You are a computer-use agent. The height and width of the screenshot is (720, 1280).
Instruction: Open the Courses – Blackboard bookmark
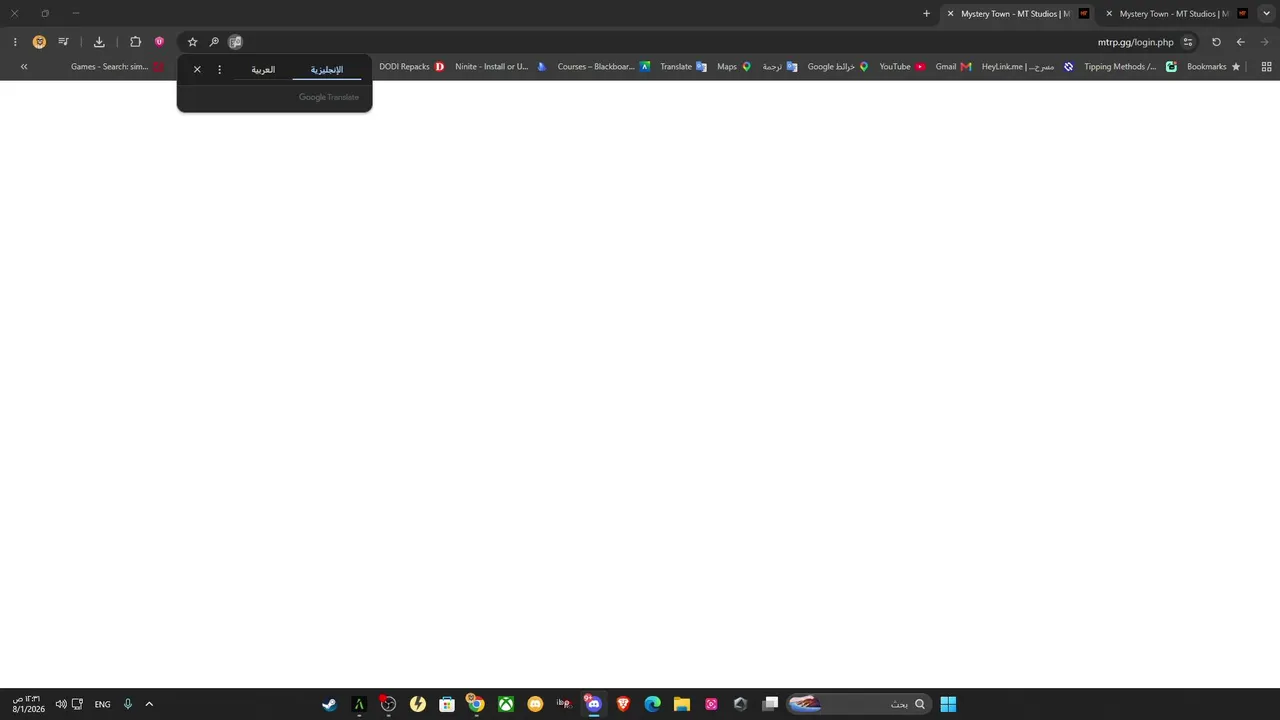604,67
